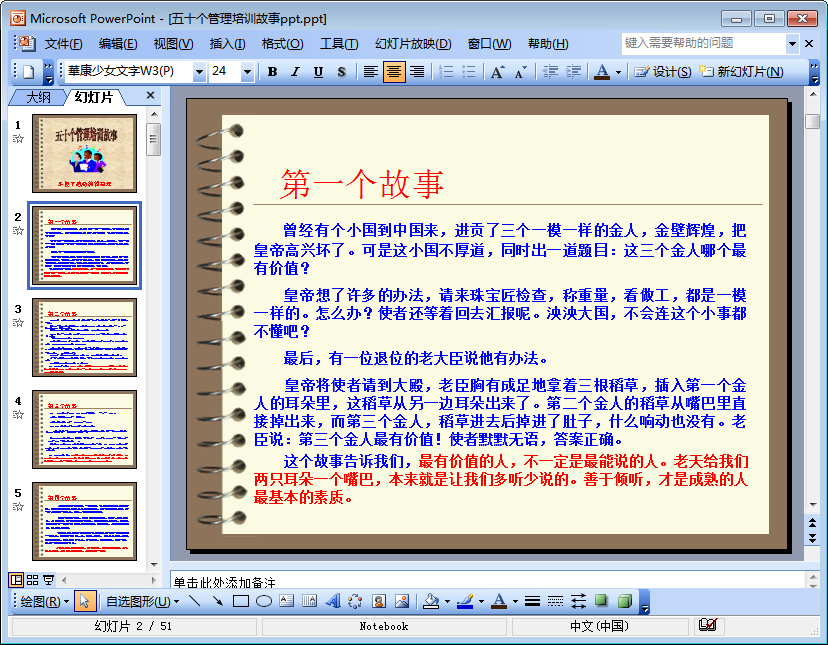Screen dimensions: 828x645
Task: Open the 幻灯片放映(D) menu
Action: point(413,44)
